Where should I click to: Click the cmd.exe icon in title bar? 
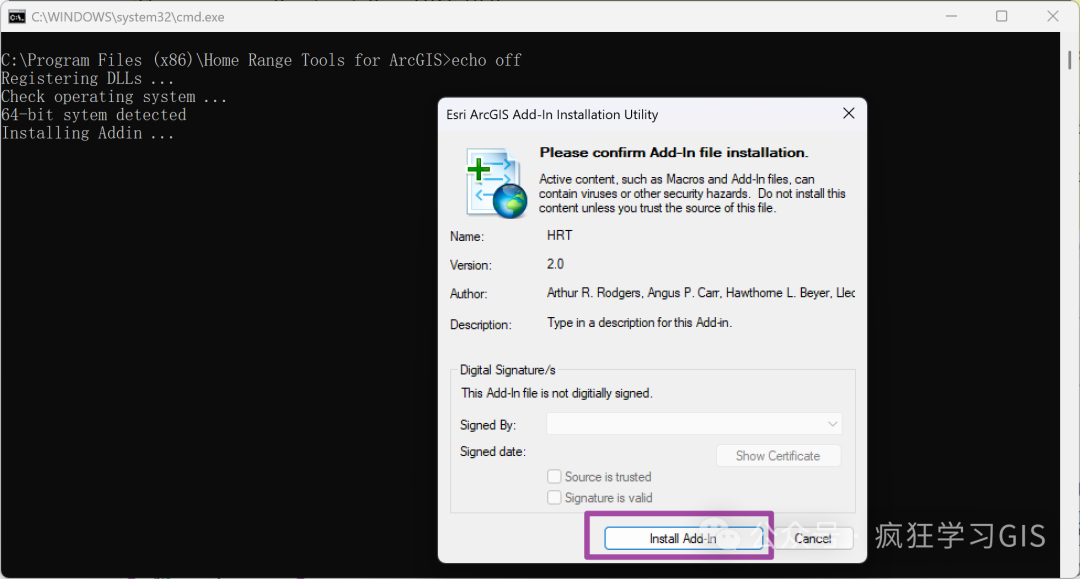pyautogui.click(x=17, y=17)
